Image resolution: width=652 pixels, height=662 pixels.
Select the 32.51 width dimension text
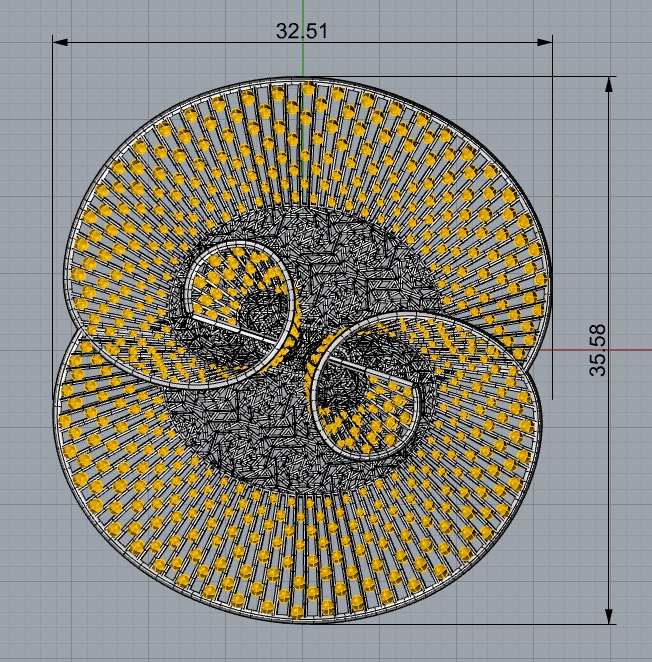[x=302, y=31]
